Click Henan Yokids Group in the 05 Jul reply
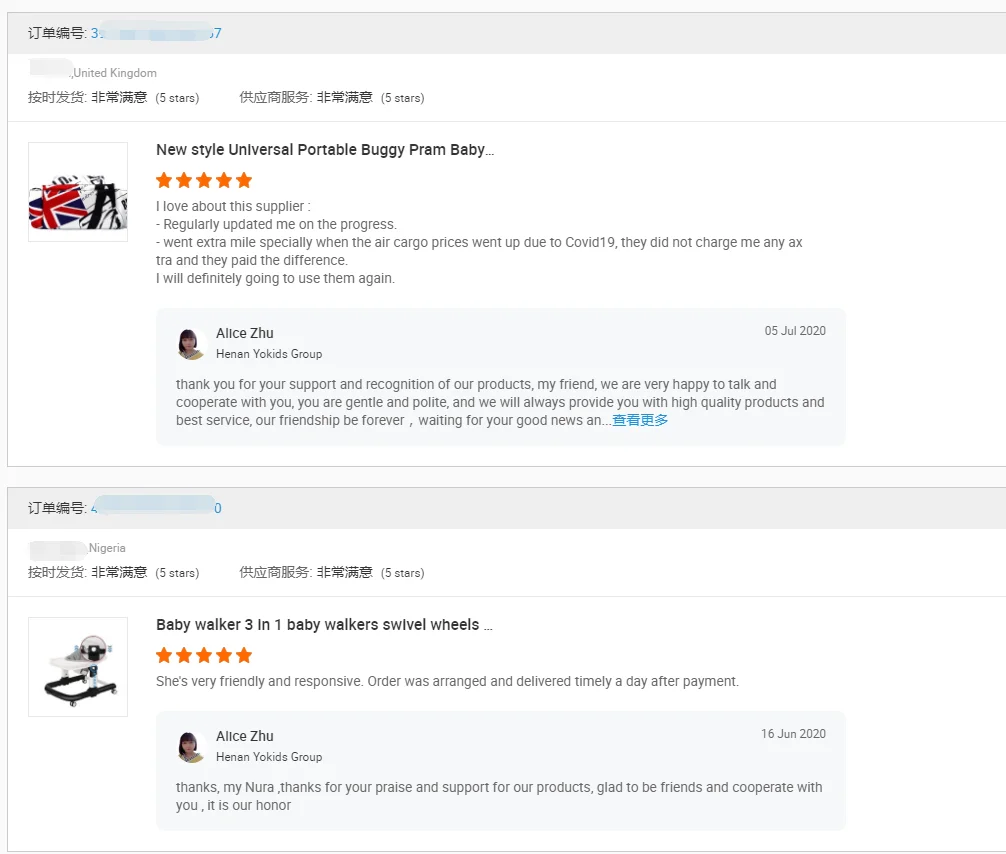The image size is (1006, 854). coord(269,354)
